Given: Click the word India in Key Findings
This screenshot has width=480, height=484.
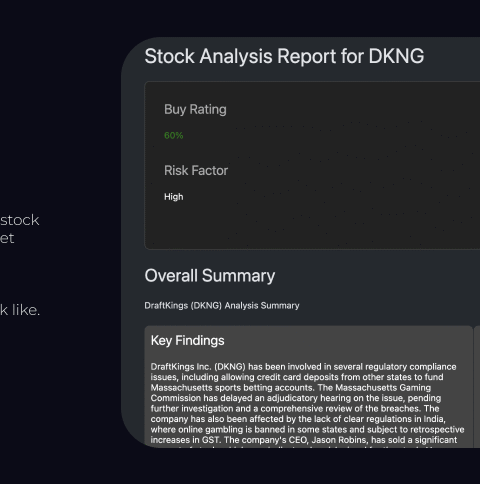Looking at the screenshot, I should click(434, 419).
